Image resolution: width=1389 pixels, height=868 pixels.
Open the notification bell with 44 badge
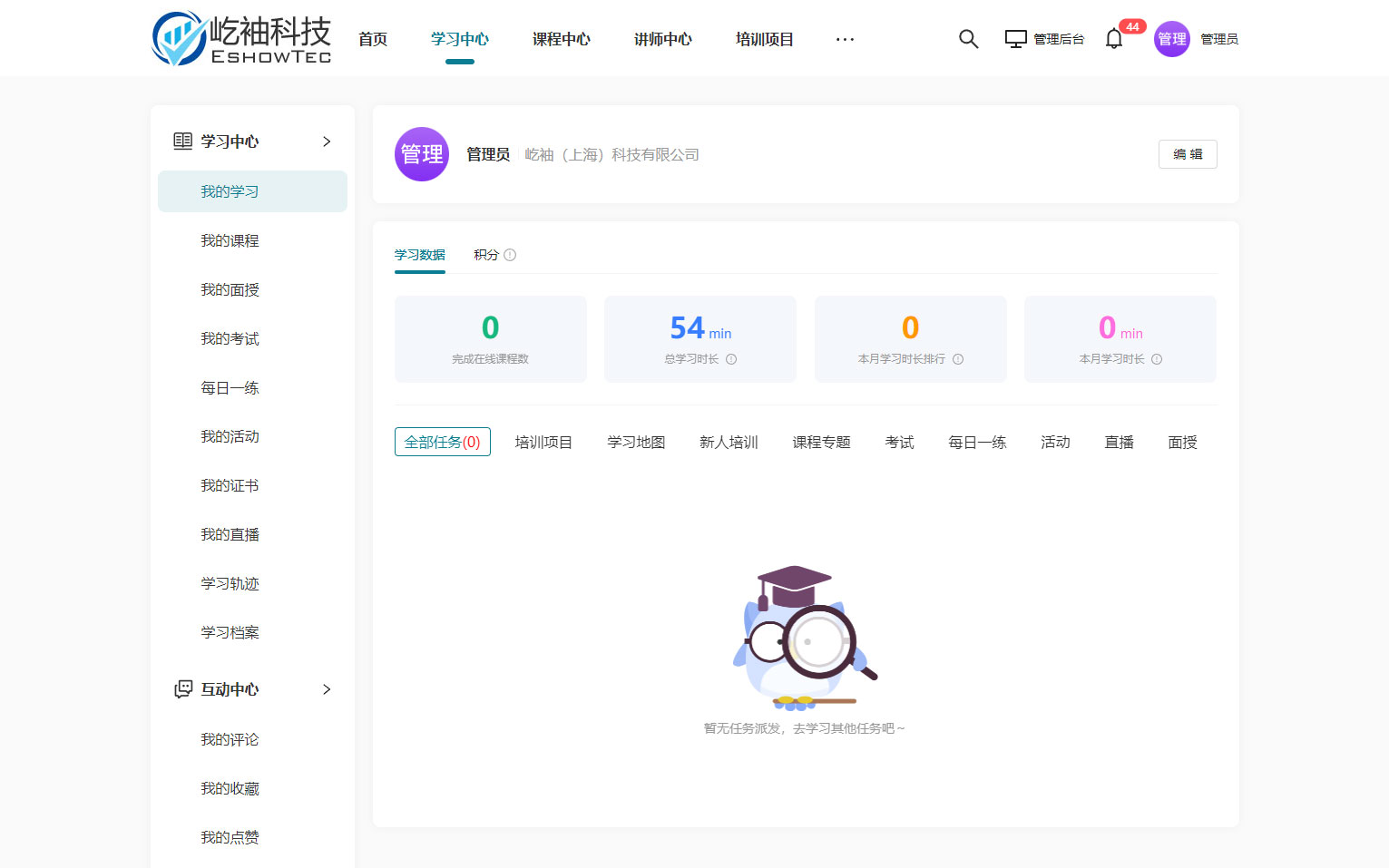(1114, 39)
